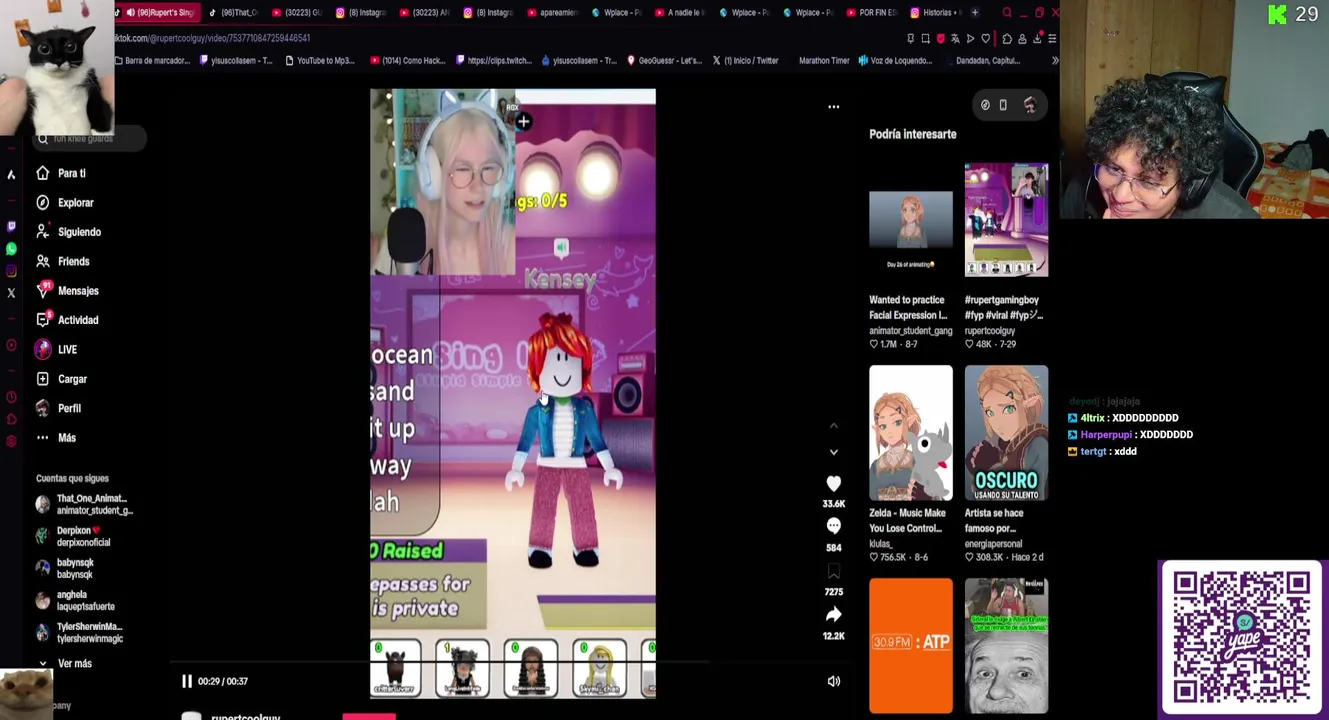
Task: Pause the playing video
Action: click(186, 681)
